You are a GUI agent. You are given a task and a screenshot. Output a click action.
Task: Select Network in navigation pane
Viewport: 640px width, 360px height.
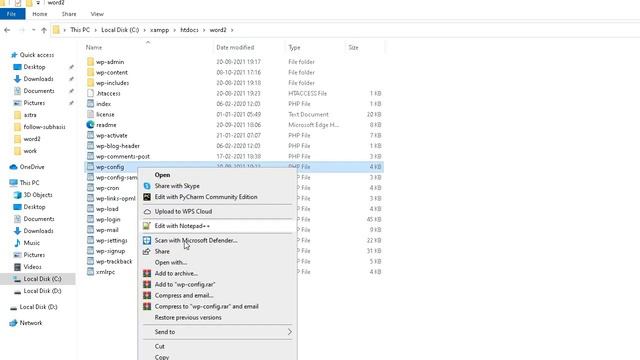click(x=31, y=323)
